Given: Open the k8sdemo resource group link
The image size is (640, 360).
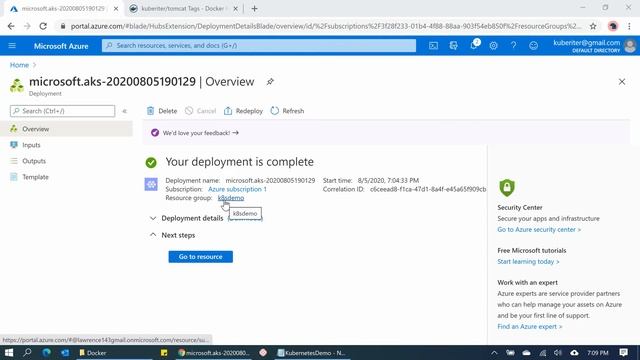Looking at the screenshot, I should [231, 198].
